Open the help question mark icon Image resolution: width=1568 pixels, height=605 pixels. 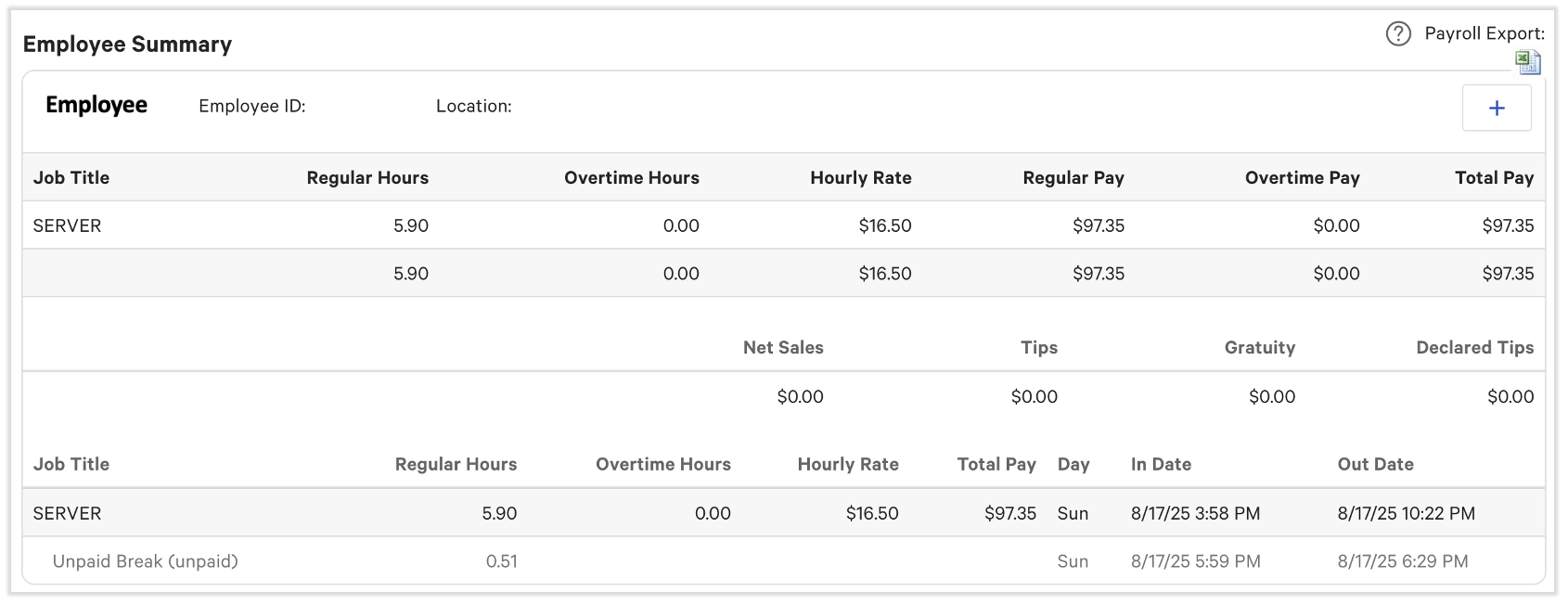pyautogui.click(x=1398, y=34)
